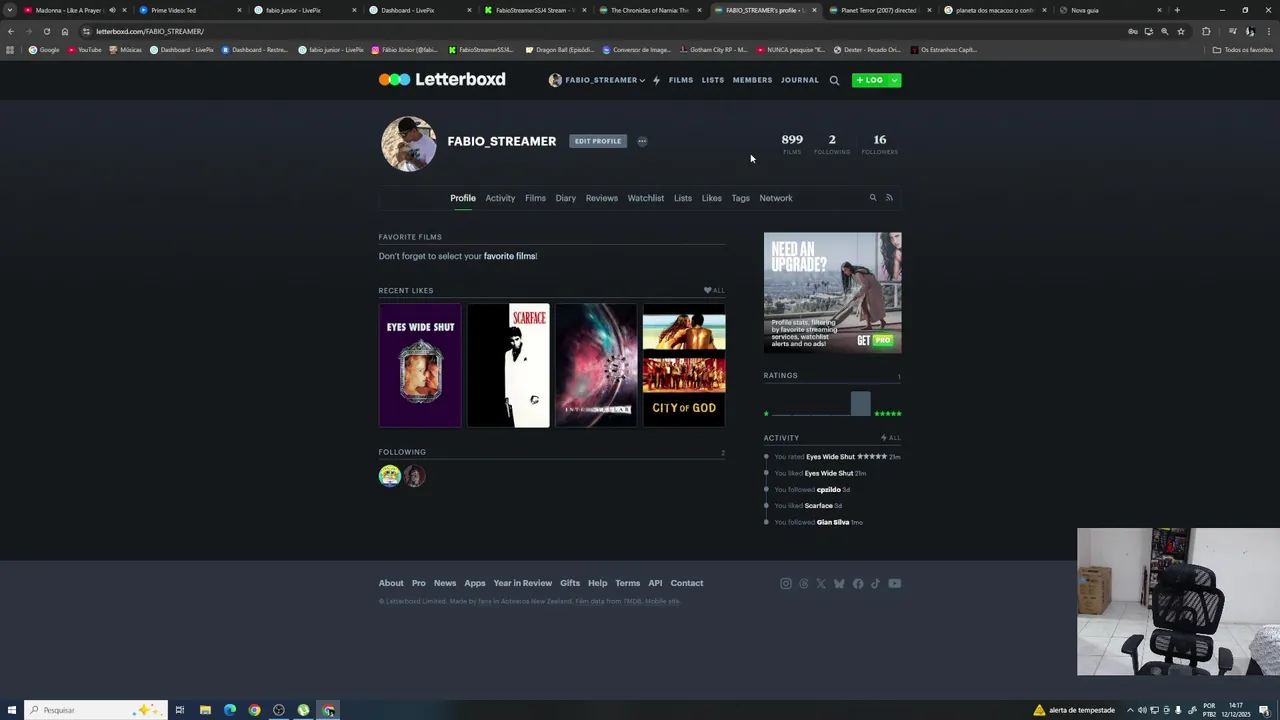Image resolution: width=1280 pixels, height=720 pixels.
Task: Switch to the Reviews profile tab
Action: tap(602, 198)
